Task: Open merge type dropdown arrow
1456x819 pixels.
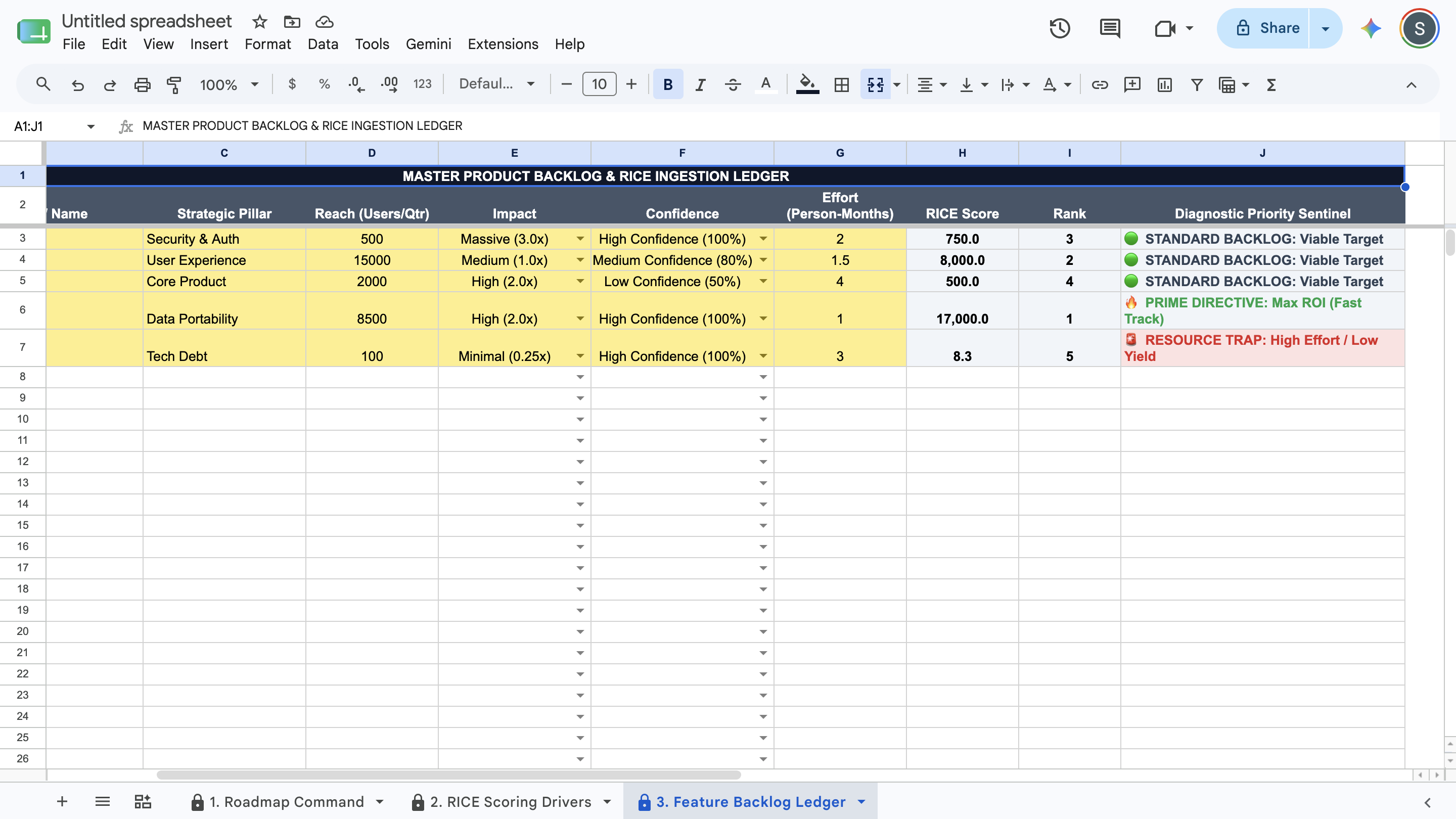Action: tap(897, 85)
